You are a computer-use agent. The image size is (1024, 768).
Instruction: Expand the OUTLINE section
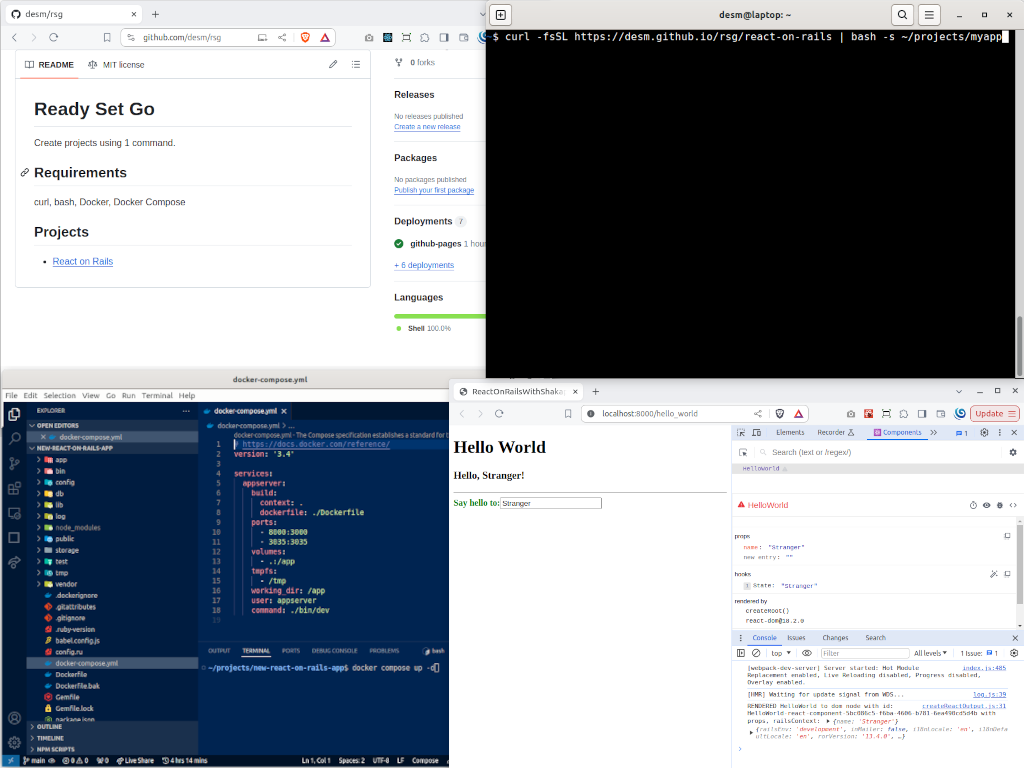coord(49,727)
